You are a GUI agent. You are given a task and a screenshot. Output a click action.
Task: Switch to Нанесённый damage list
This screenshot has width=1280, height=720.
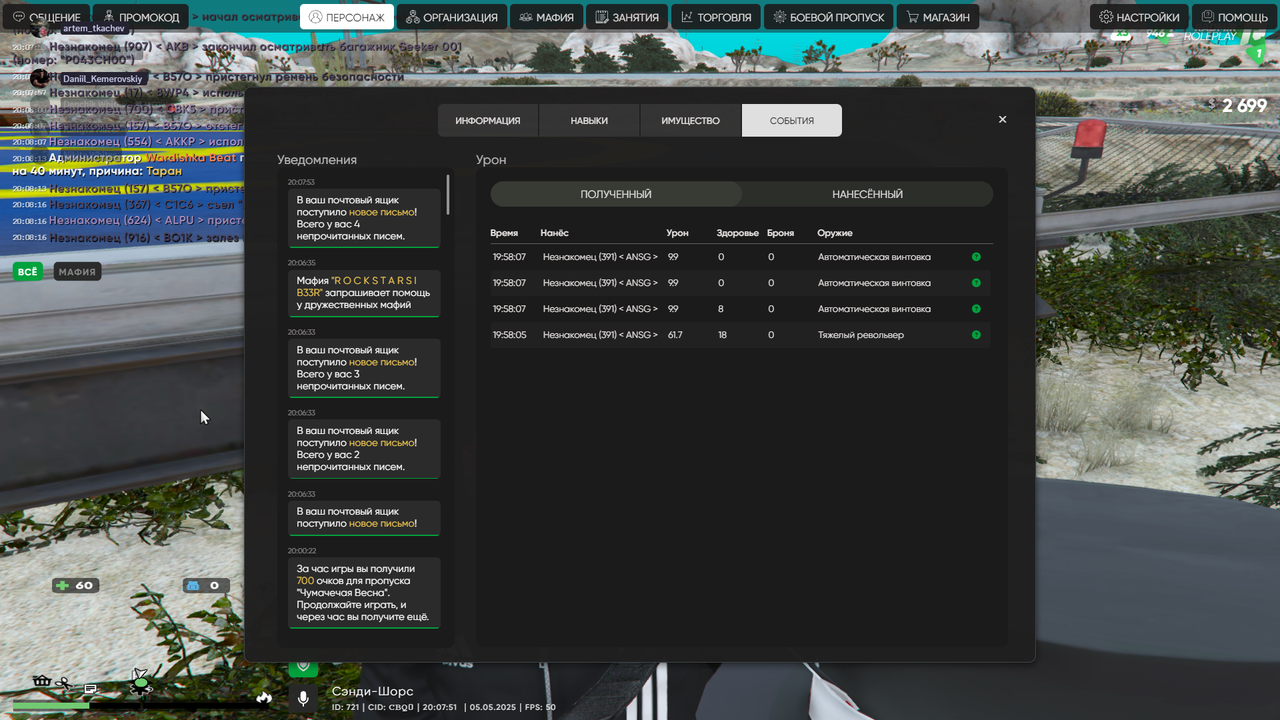(x=867, y=194)
